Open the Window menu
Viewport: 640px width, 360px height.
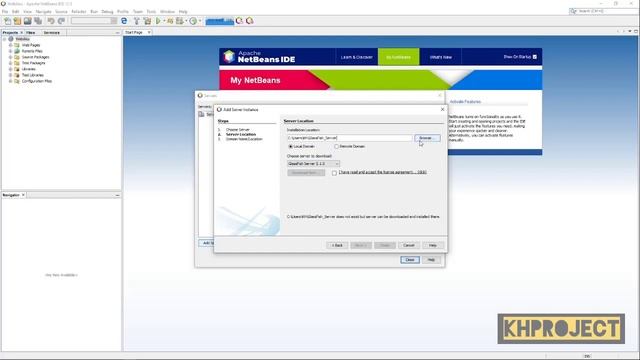point(167,12)
